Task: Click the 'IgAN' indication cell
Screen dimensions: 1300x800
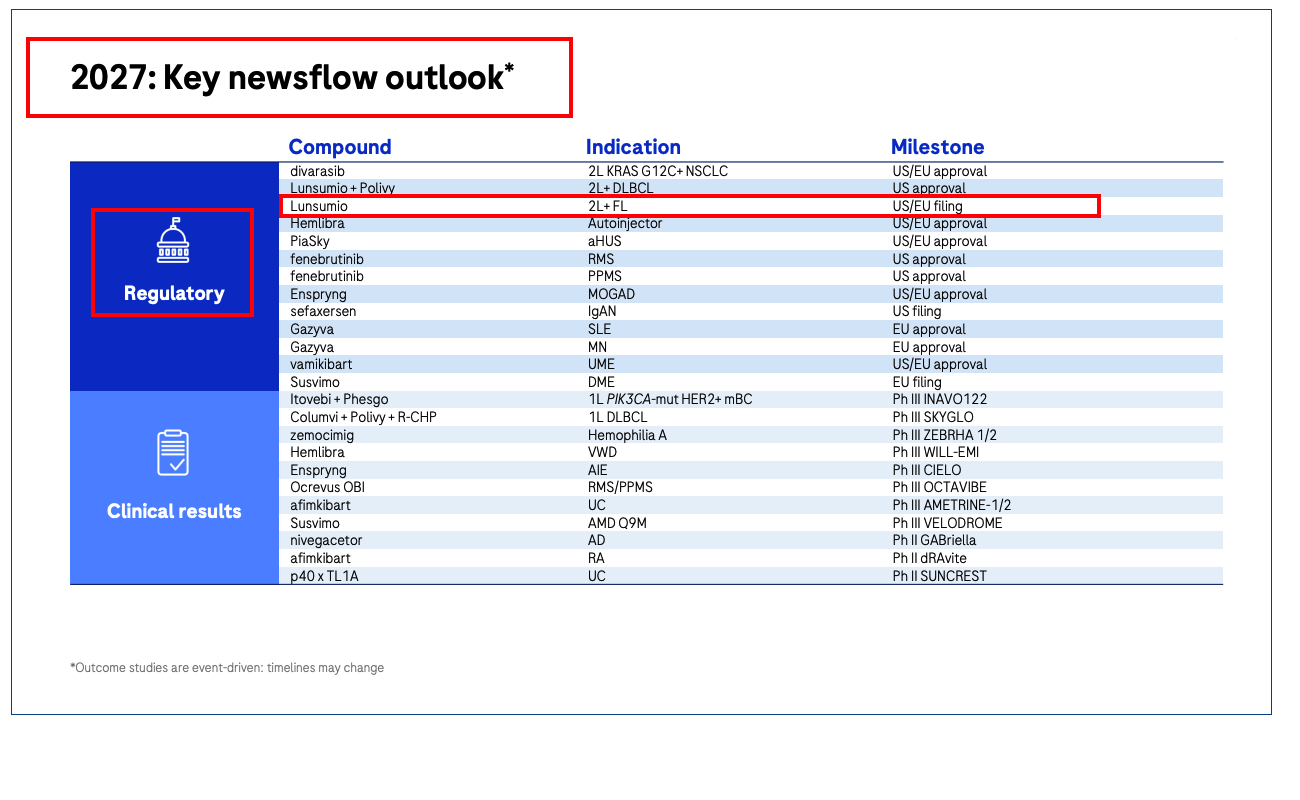Action: pos(602,311)
